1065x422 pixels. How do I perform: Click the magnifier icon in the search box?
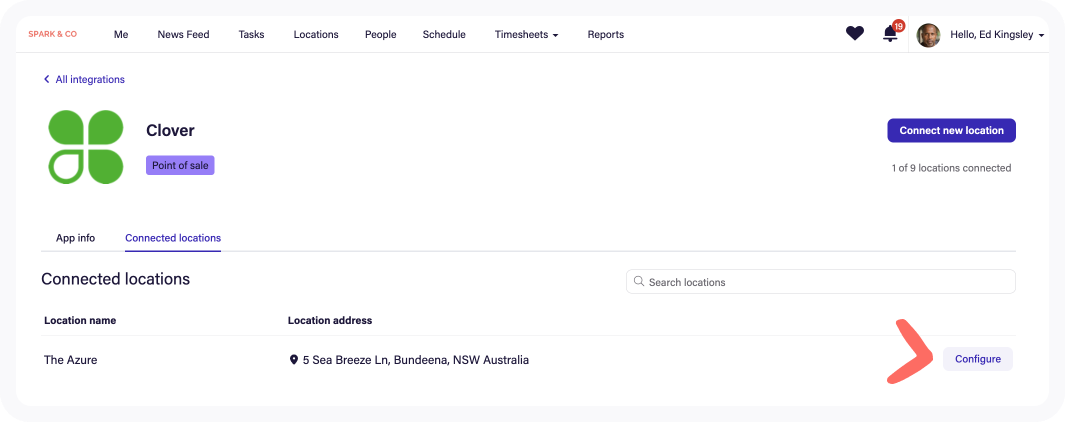tap(638, 281)
